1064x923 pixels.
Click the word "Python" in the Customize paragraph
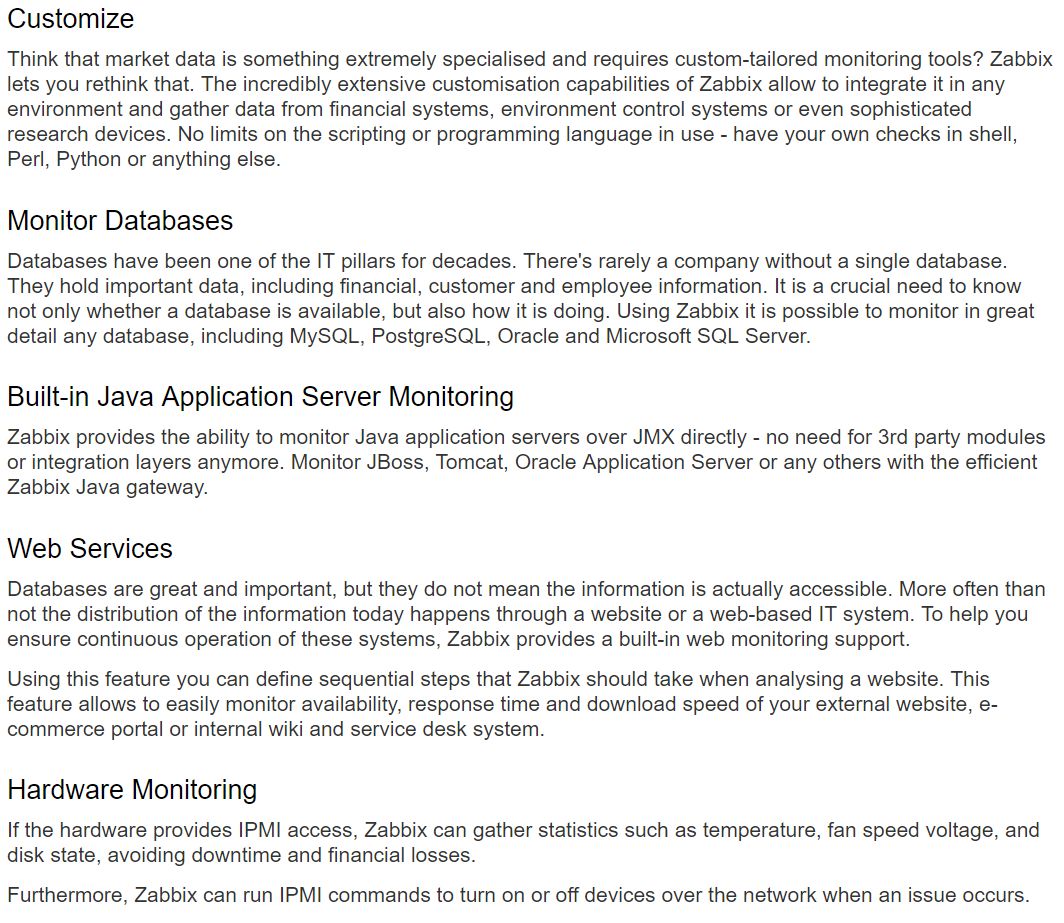tap(89, 160)
